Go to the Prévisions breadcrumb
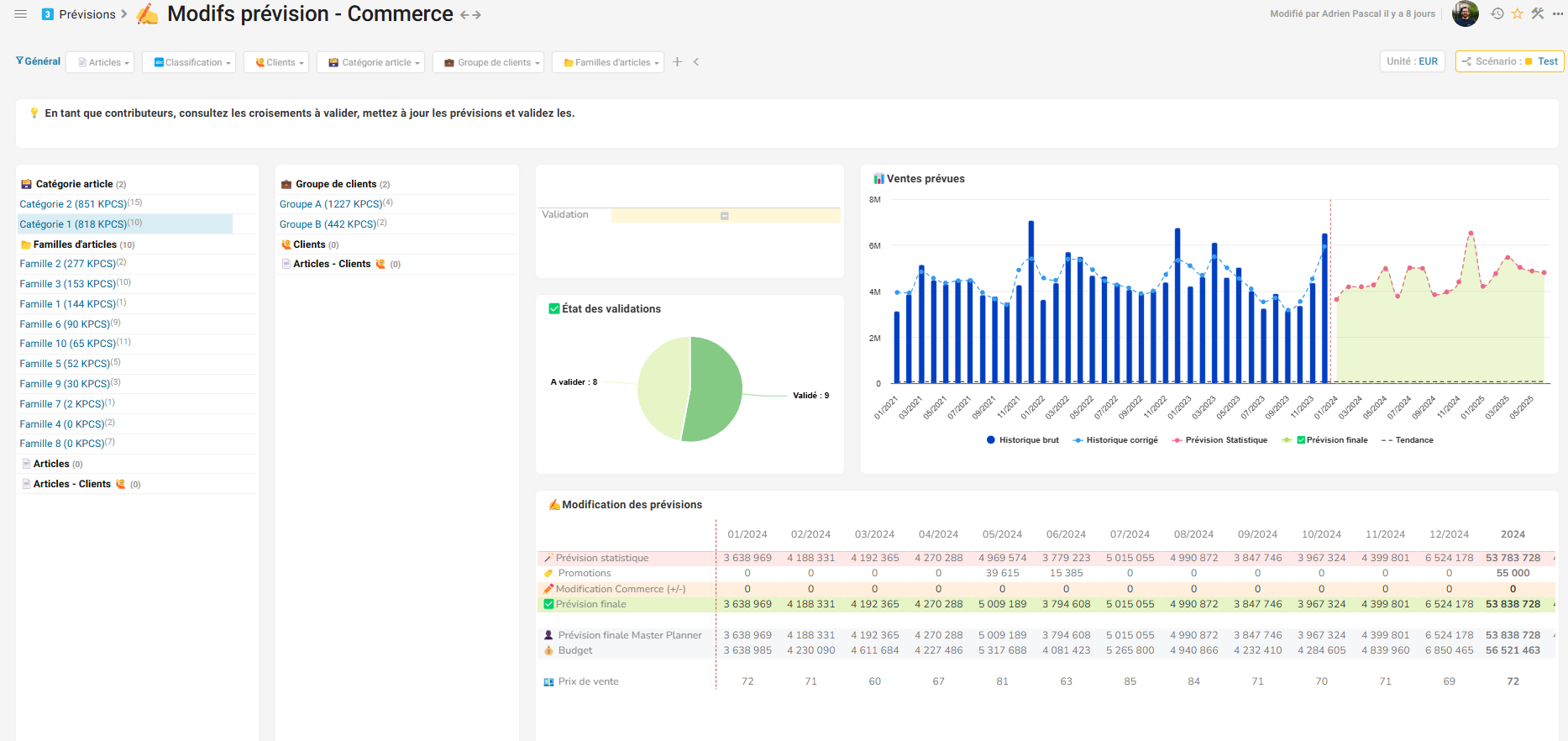Viewport: 1568px width, 741px height. (x=87, y=14)
